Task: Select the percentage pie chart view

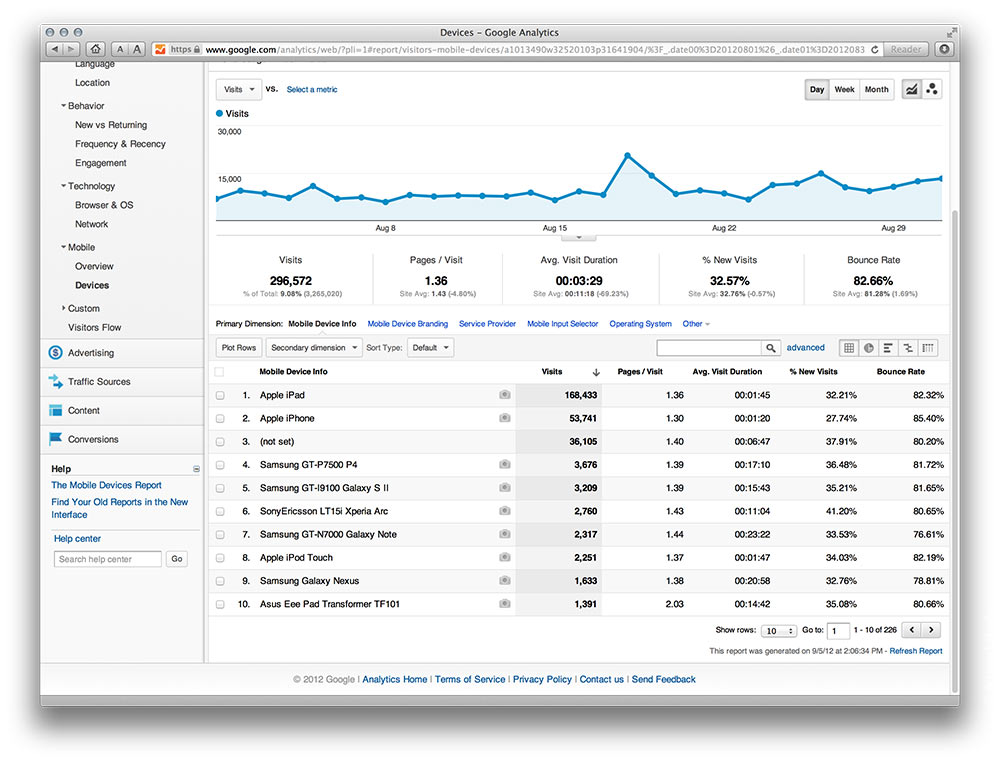Action: tap(869, 348)
